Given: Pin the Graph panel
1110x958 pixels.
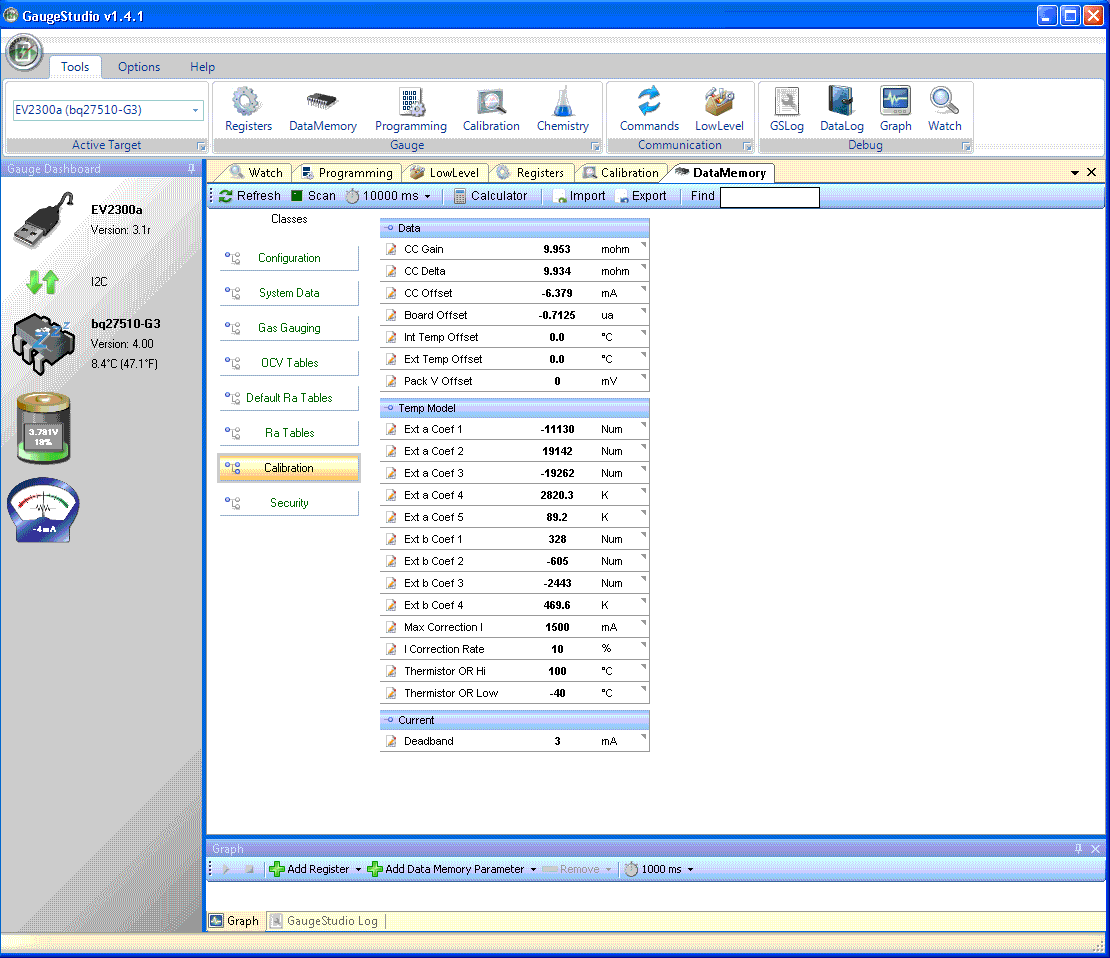Looking at the screenshot, I should [1078, 848].
